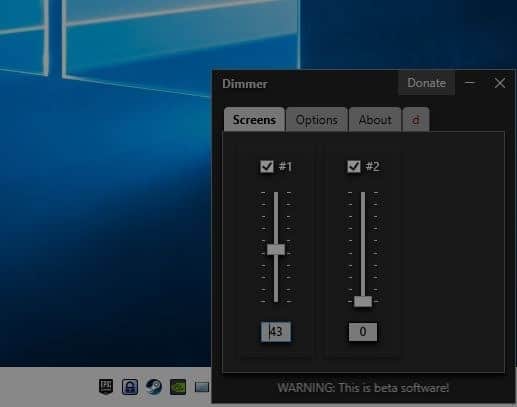517x407 pixels.
Task: Click the Dimmer window title
Action: pyautogui.click(x=245, y=84)
